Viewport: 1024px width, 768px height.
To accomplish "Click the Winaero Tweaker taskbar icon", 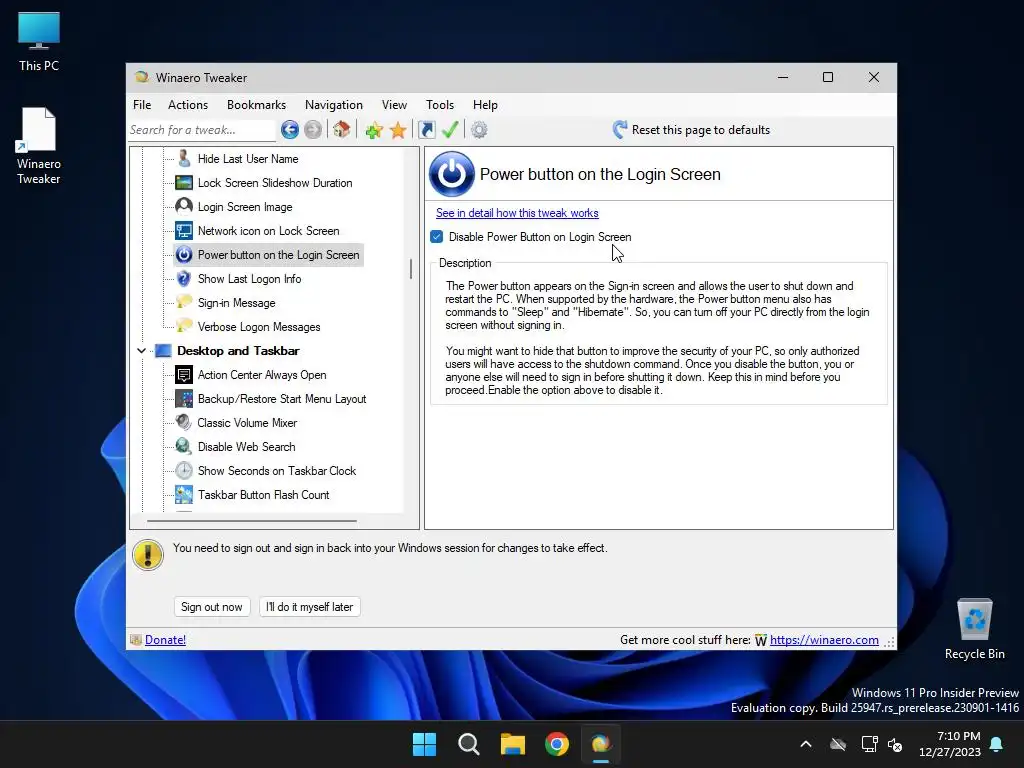I will point(601,744).
